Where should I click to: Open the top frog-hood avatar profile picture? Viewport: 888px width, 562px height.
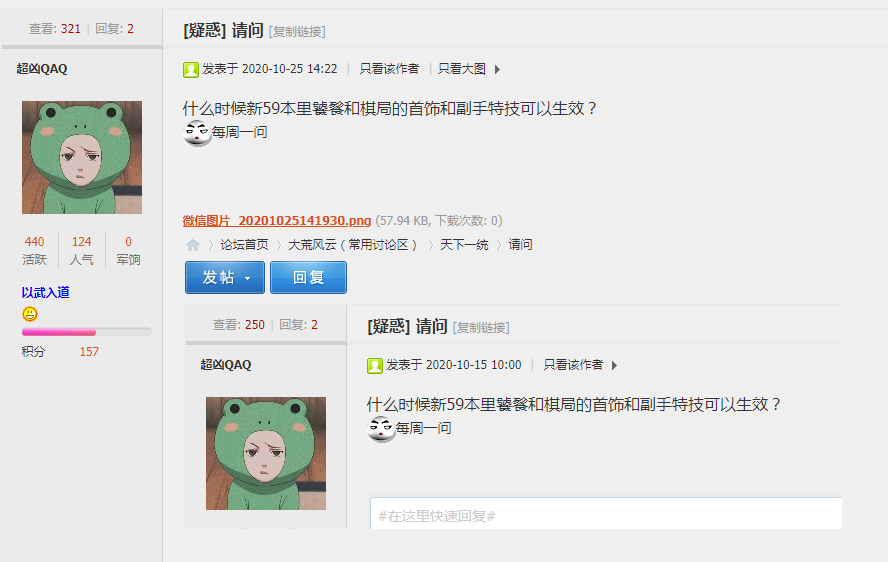click(x=82, y=157)
